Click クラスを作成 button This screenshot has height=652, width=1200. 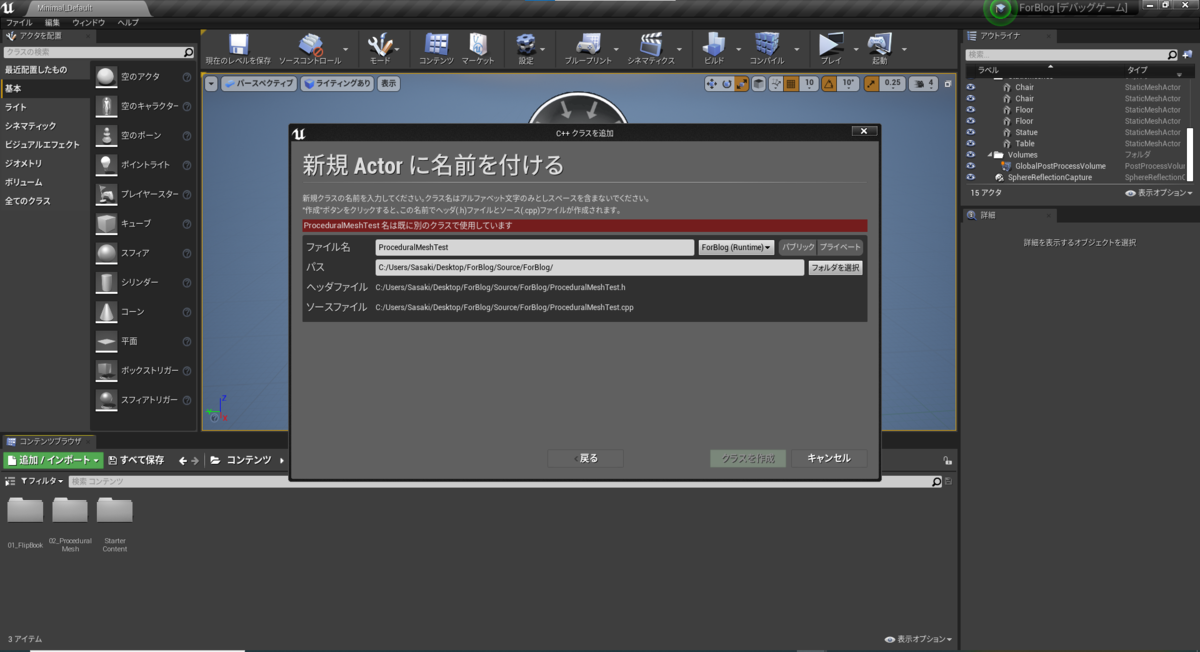click(x=748, y=458)
